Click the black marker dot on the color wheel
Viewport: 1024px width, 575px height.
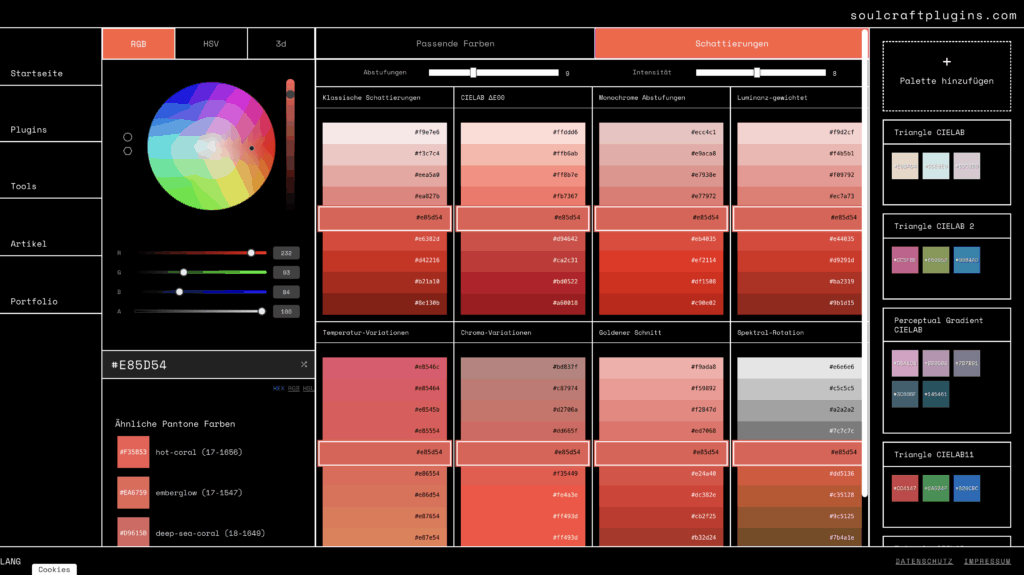click(251, 148)
